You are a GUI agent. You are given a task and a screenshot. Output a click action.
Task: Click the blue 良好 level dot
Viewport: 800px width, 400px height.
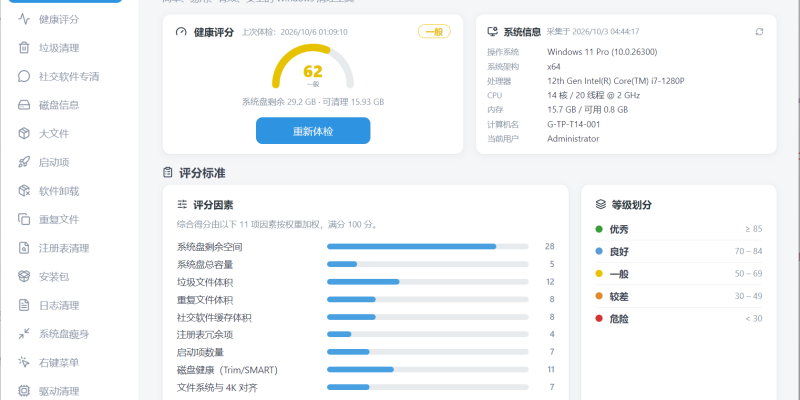[x=599, y=252]
